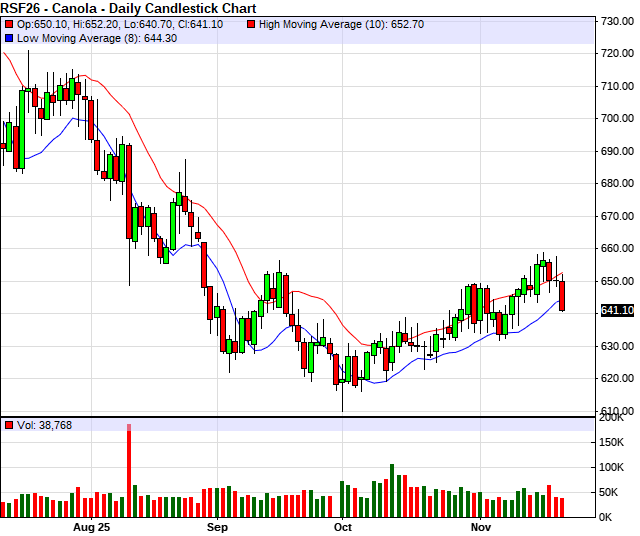This screenshot has height=536, width=640.
Task: Click the High Moving Average (10) label
Action: 329,22
